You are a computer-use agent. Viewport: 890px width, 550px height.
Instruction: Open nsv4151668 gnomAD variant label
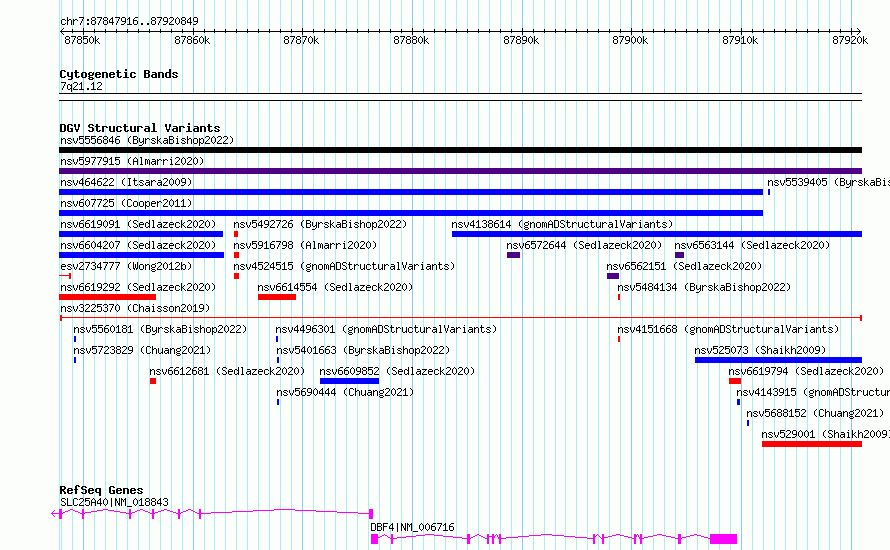tap(728, 329)
